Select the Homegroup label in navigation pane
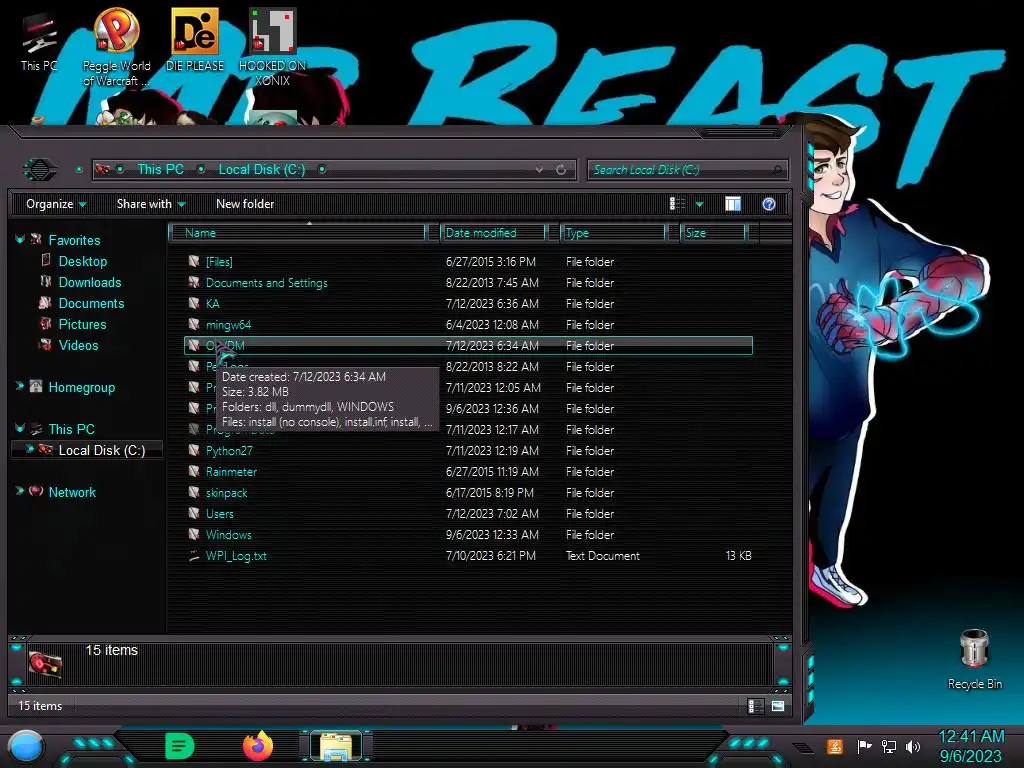This screenshot has height=768, width=1024. (x=82, y=387)
